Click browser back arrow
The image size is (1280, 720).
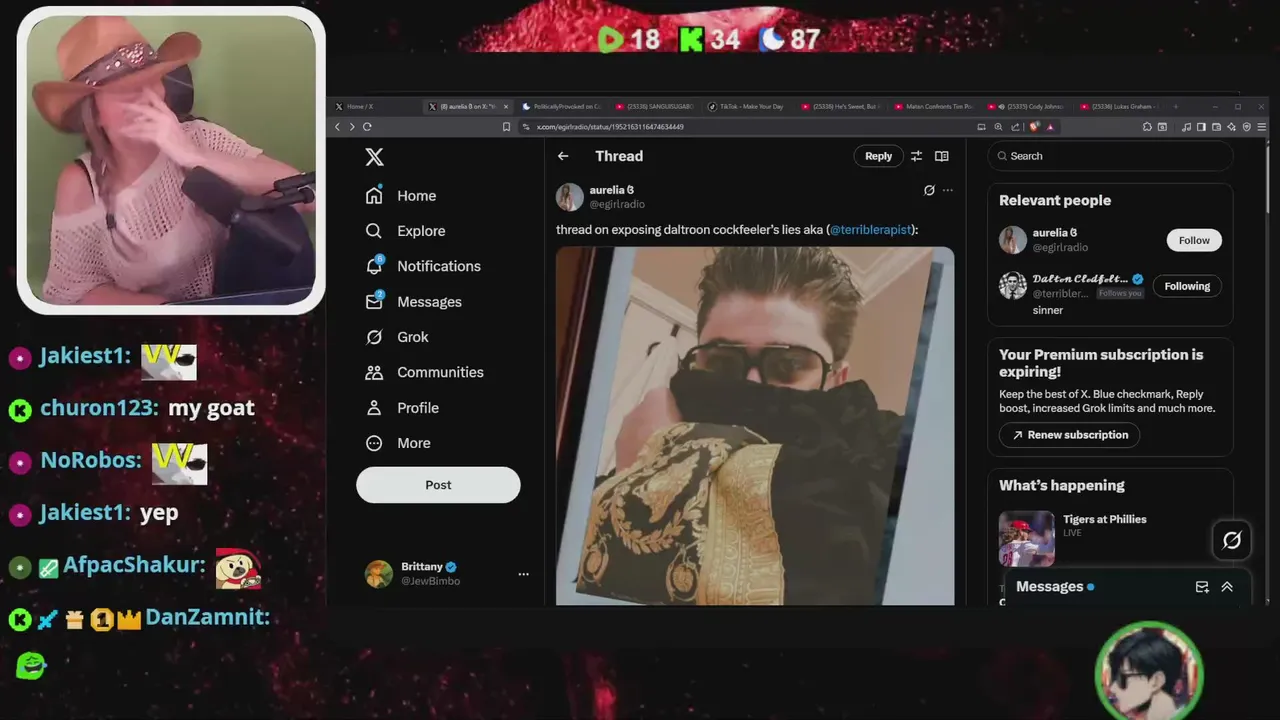(x=337, y=127)
